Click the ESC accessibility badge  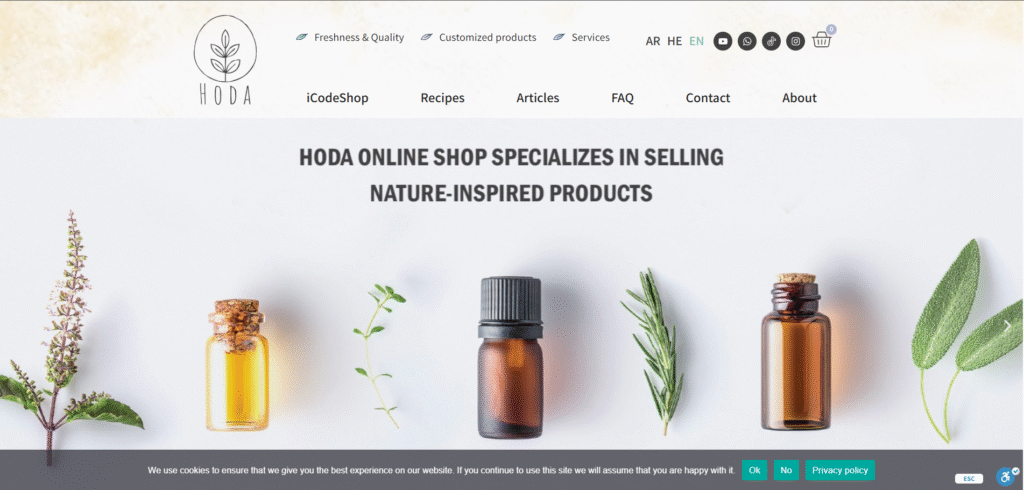[969, 479]
